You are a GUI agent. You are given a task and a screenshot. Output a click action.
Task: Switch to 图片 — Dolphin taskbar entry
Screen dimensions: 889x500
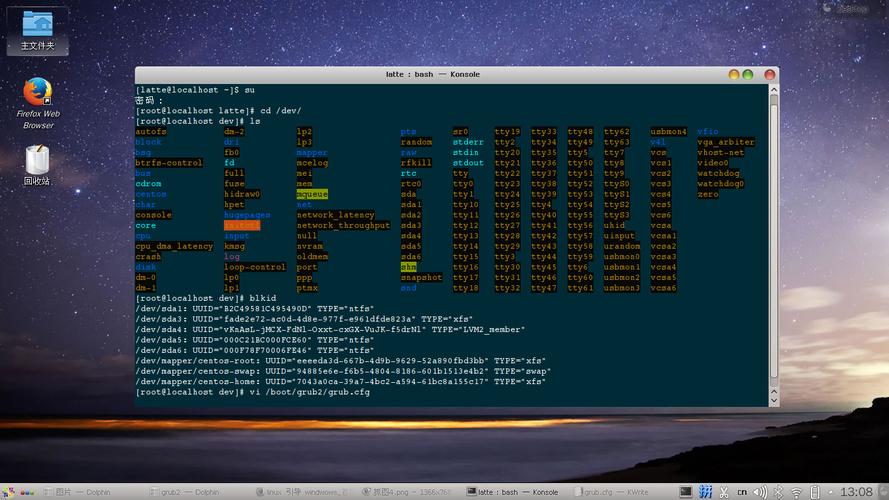(x=77, y=492)
